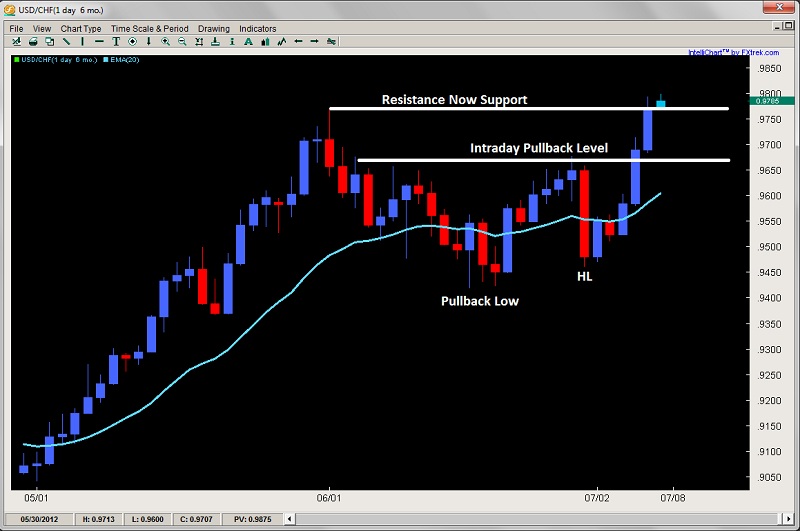Click the 'Resistance Now Support' annotation
Viewport: 800px width, 531px height.
click(455, 99)
